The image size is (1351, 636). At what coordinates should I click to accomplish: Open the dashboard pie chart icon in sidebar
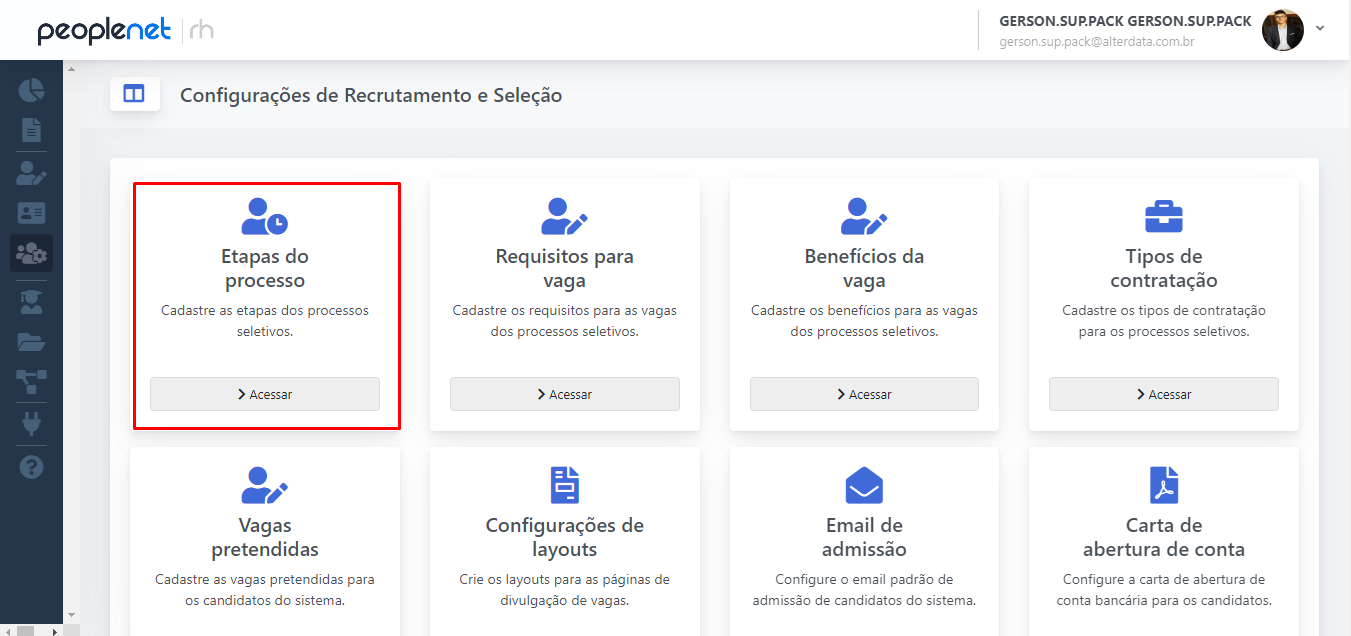click(x=31, y=90)
